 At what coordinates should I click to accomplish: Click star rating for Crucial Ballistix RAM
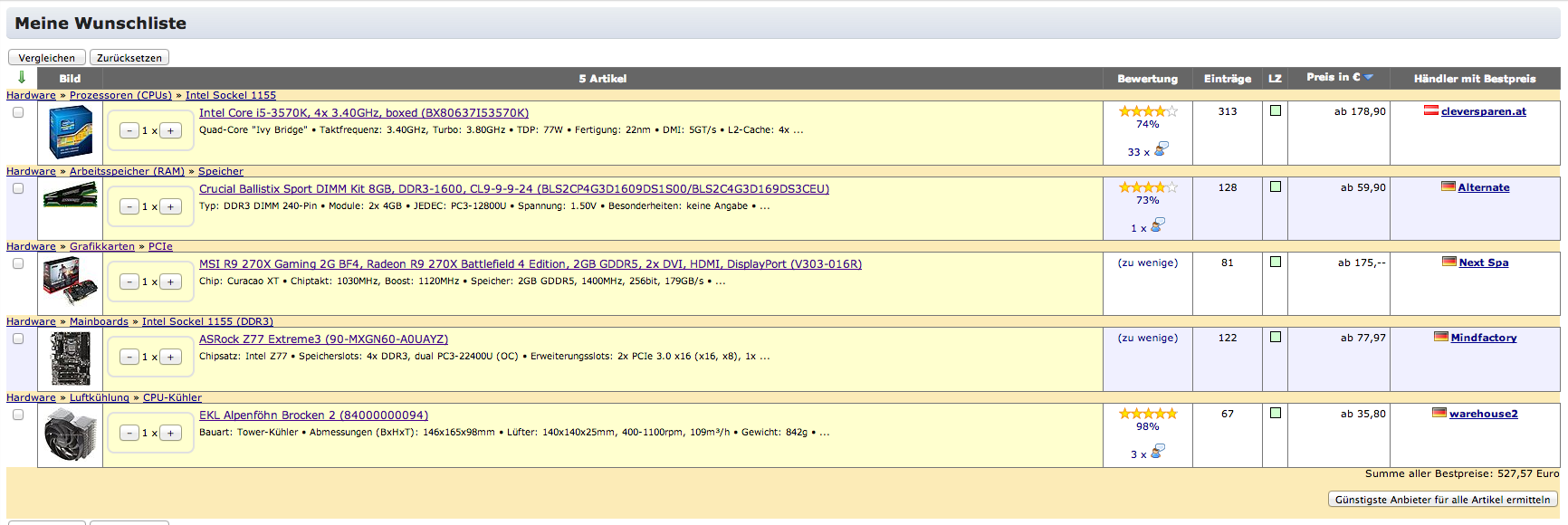point(1148,187)
